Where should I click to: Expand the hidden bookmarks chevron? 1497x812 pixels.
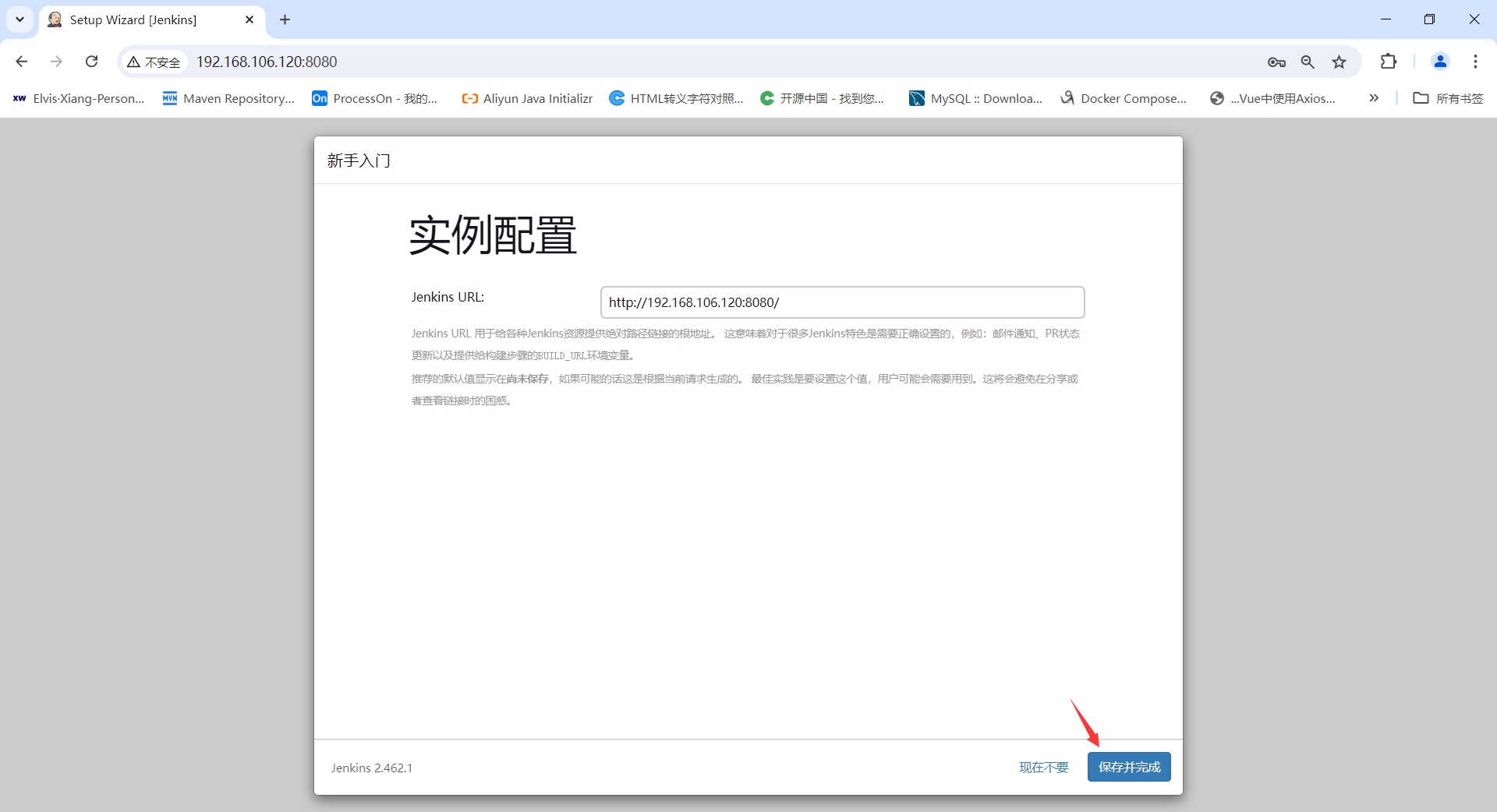coord(1374,98)
